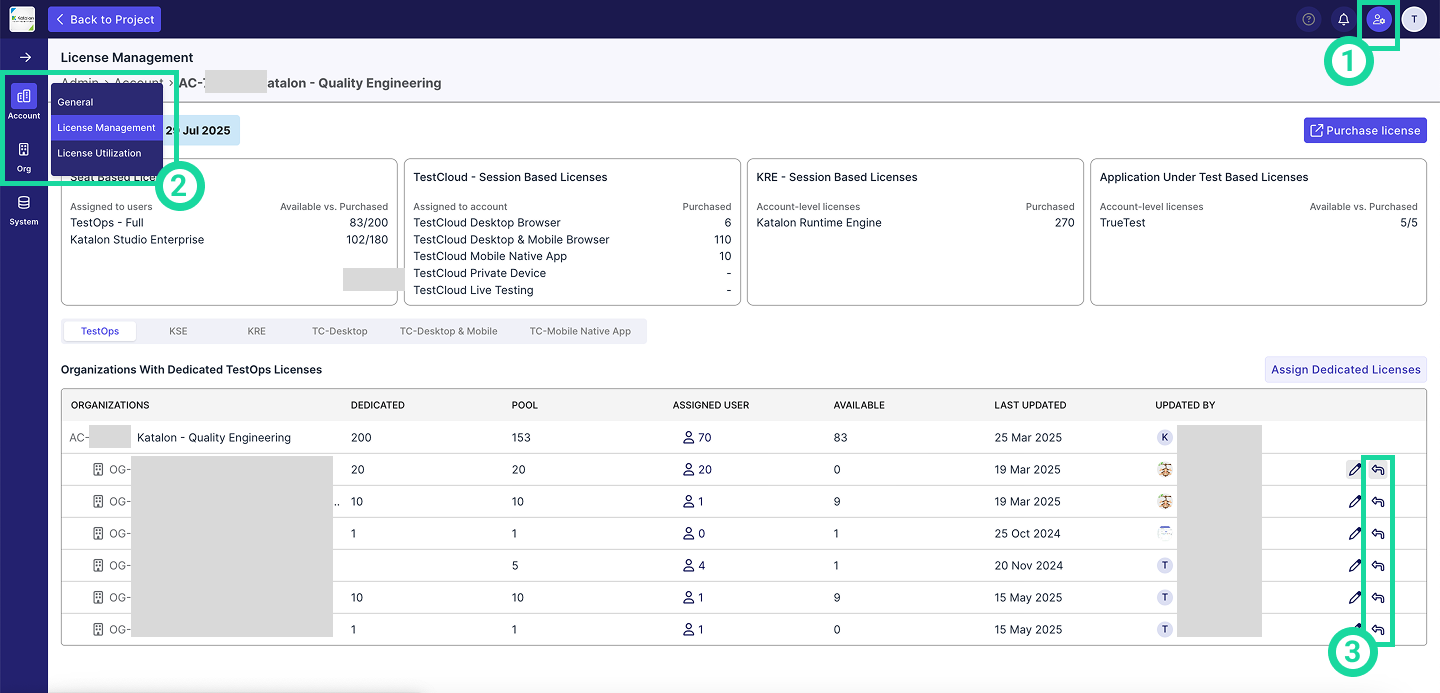The image size is (1440, 693).
Task: Click the 25 Mar 2025 date cell
Action: 1027,437
